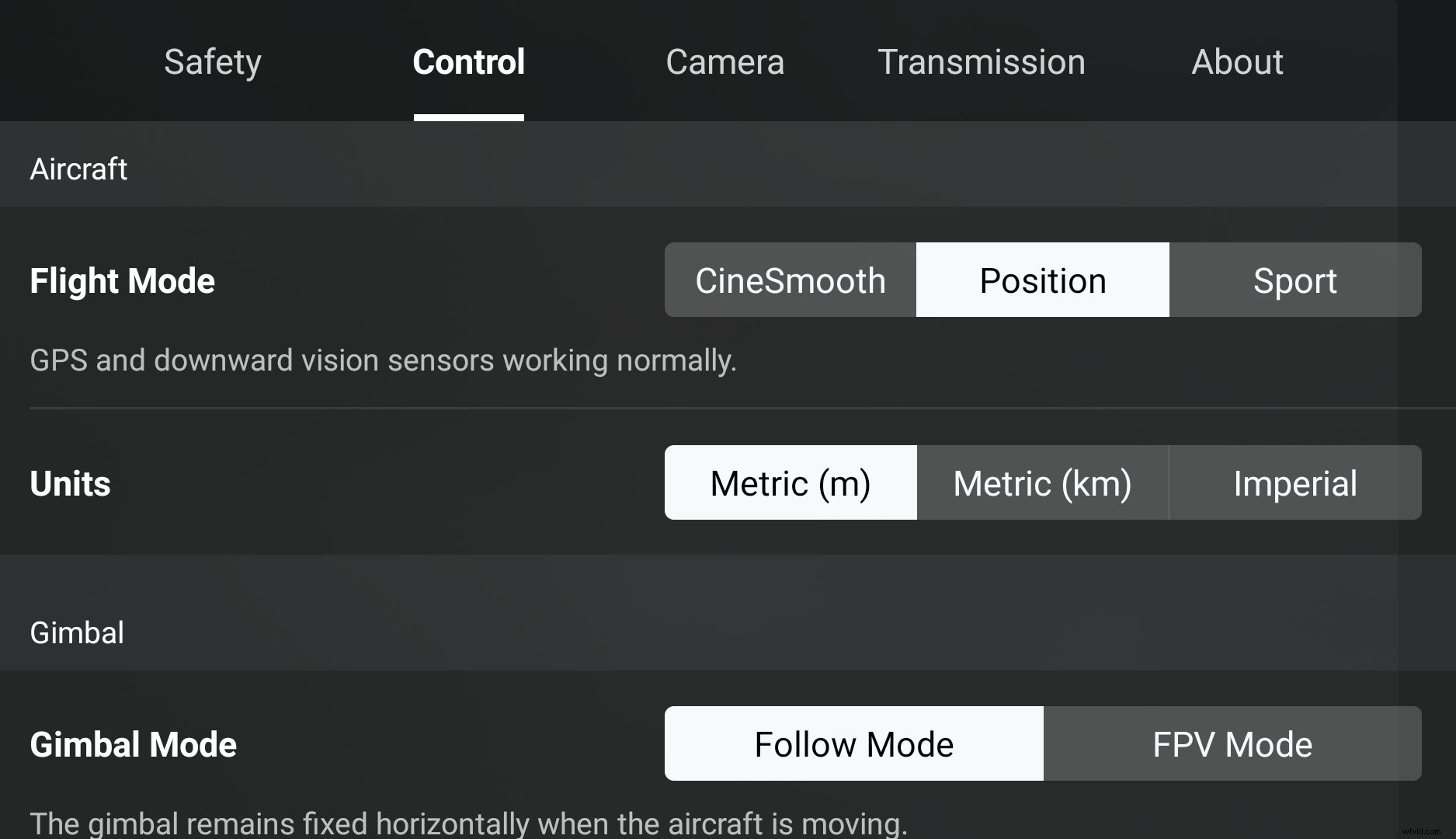Viewport: 1456px width, 839px height.
Task: Select Position flight mode
Action: pyautogui.click(x=1043, y=280)
